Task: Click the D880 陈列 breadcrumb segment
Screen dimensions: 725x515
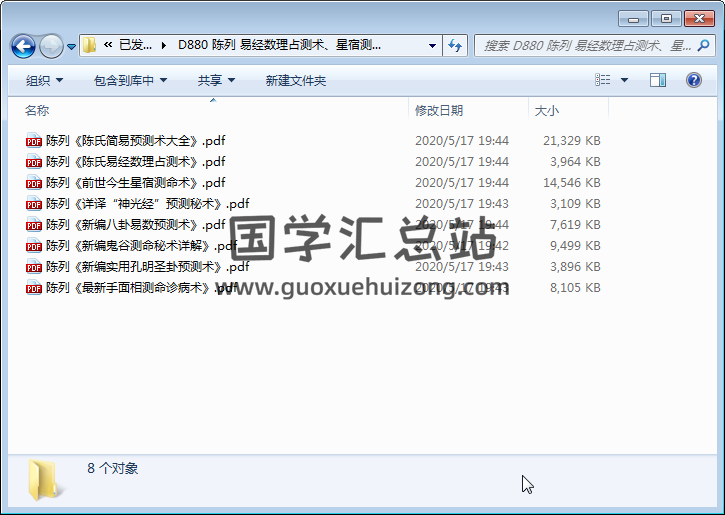Action: pyautogui.click(x=279, y=45)
